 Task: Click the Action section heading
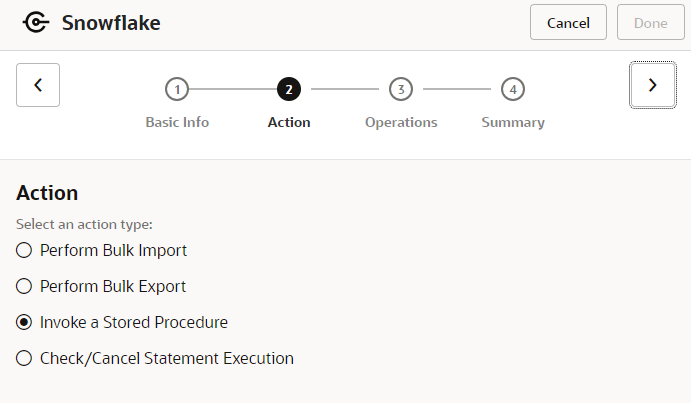coord(47,193)
